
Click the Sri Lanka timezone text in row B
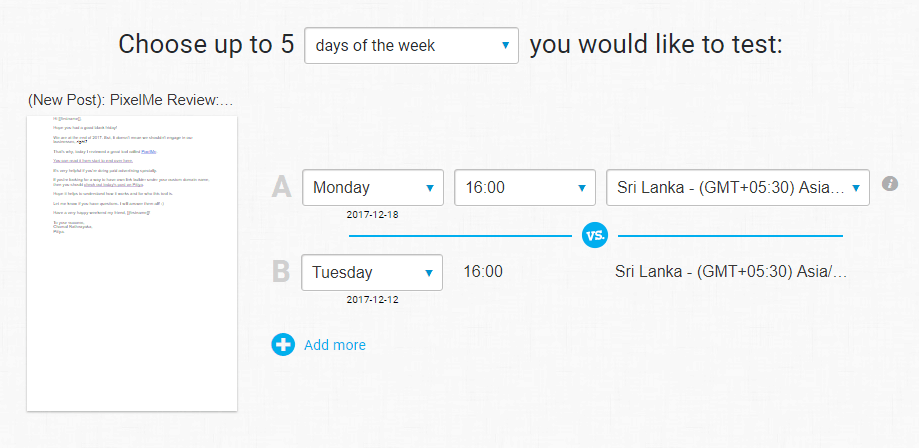pyautogui.click(x=731, y=272)
